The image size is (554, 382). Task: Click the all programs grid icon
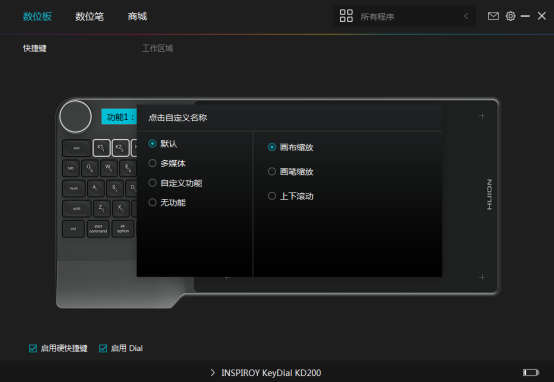[x=346, y=16]
